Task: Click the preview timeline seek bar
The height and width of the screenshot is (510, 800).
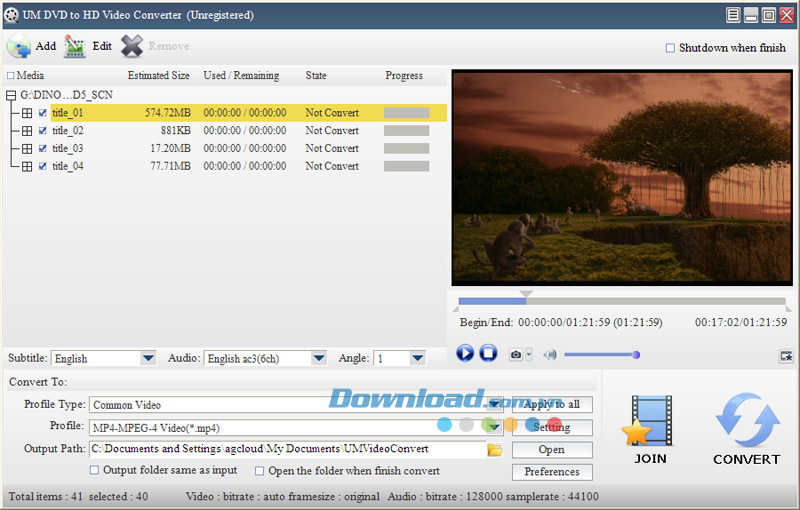Action: pyautogui.click(x=622, y=301)
